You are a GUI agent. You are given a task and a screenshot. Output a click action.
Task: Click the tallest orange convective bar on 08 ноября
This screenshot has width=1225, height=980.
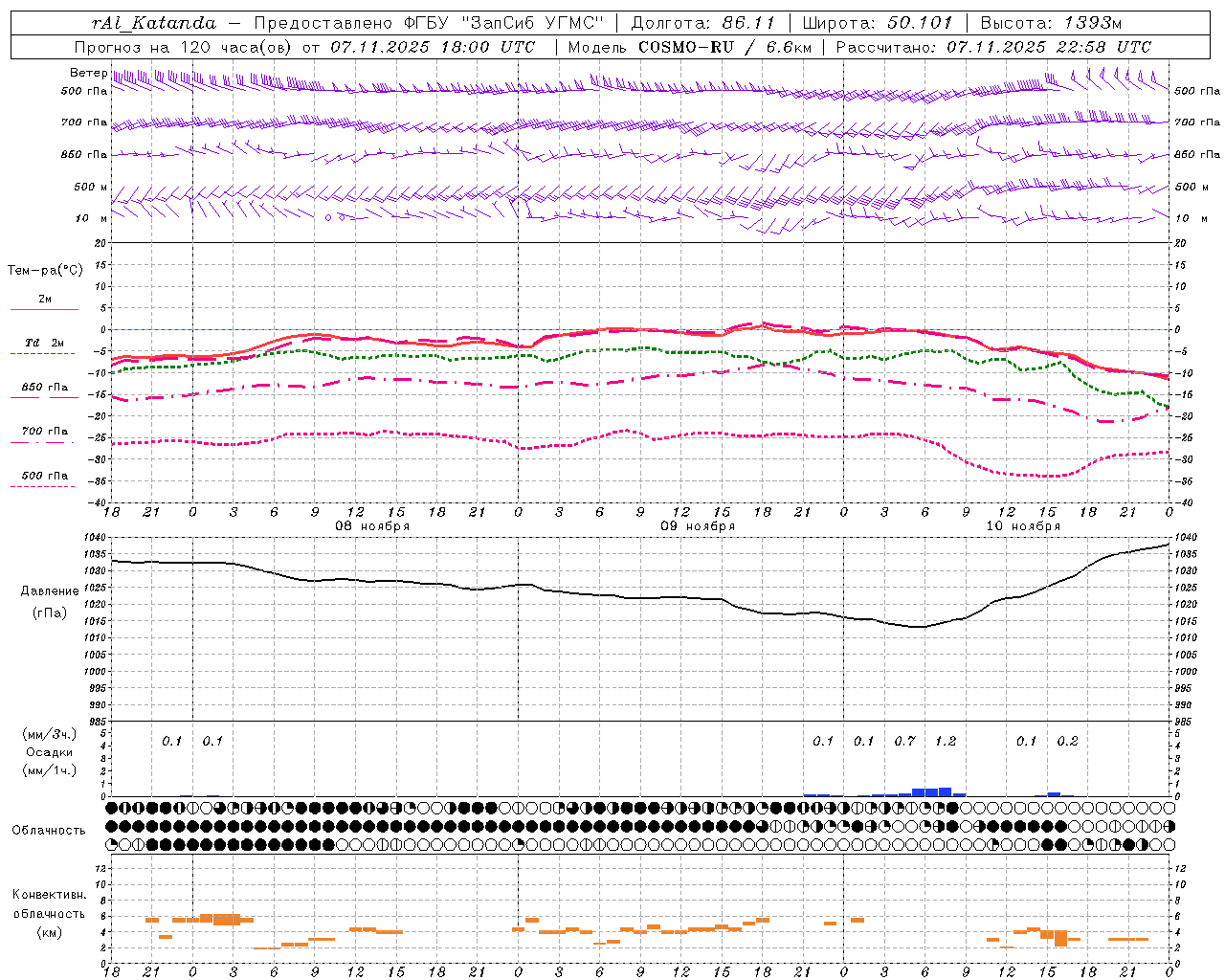[x=227, y=920]
